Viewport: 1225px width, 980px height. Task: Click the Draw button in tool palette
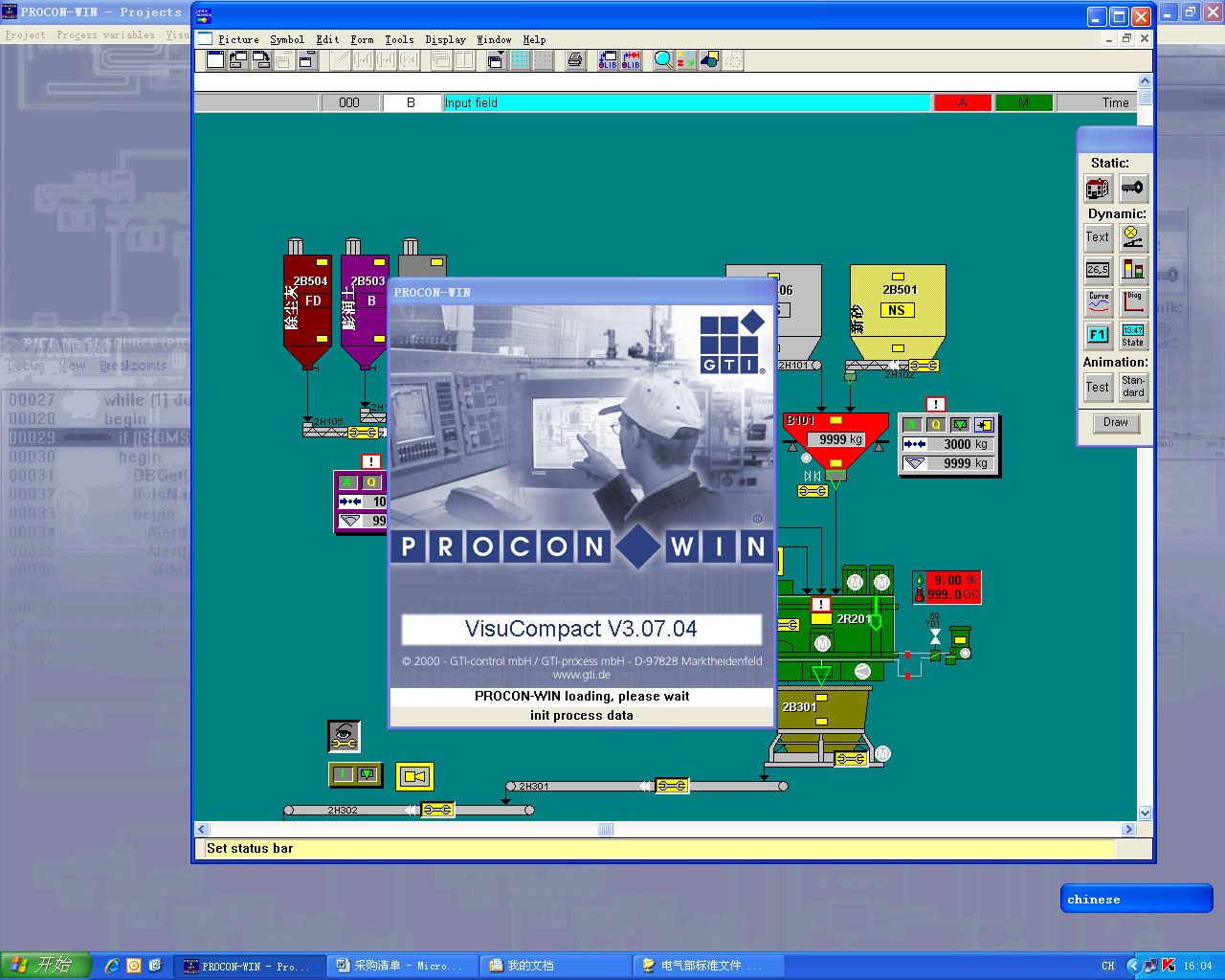tap(1116, 422)
